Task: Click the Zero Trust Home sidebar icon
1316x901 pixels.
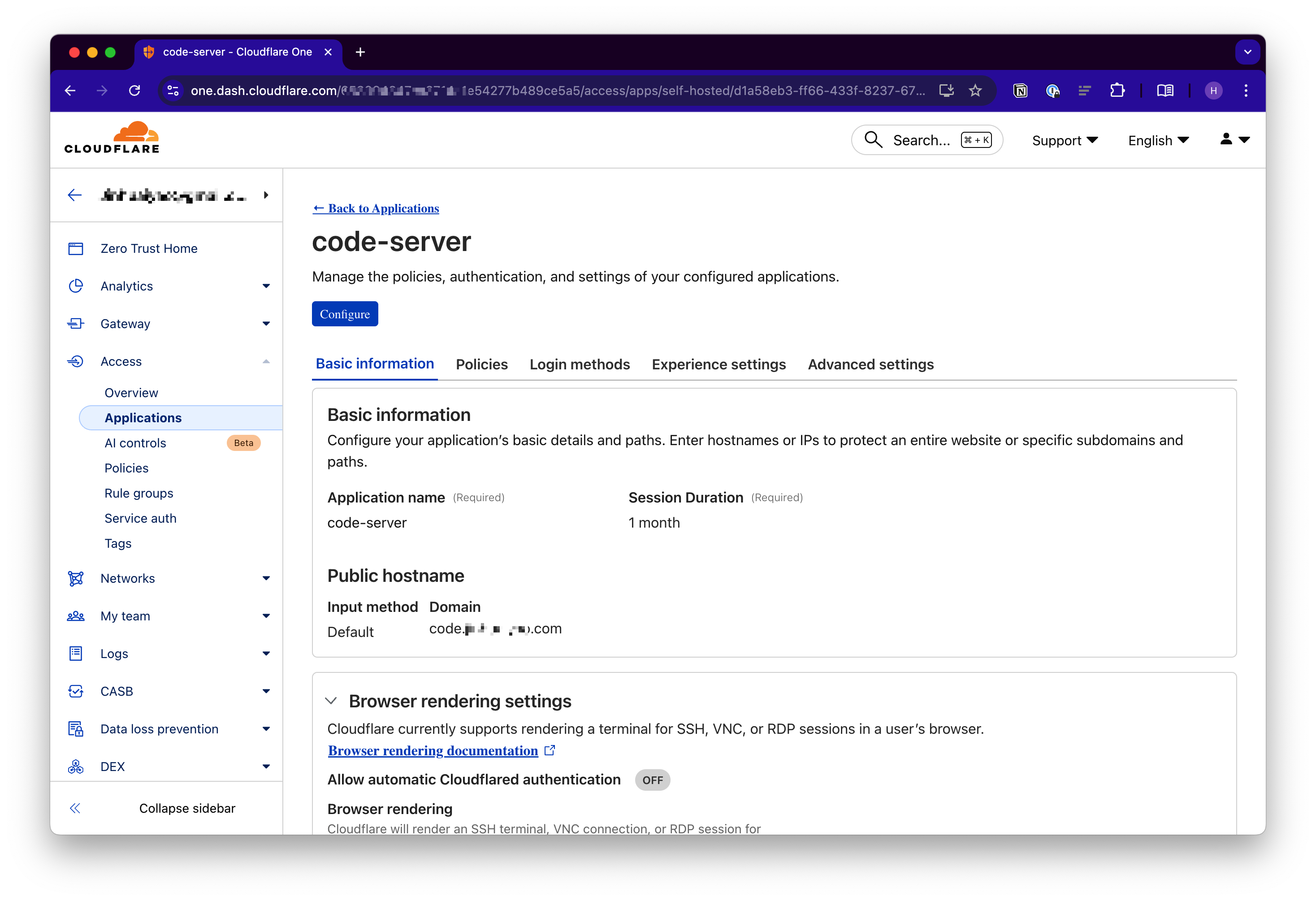Action: pos(75,249)
